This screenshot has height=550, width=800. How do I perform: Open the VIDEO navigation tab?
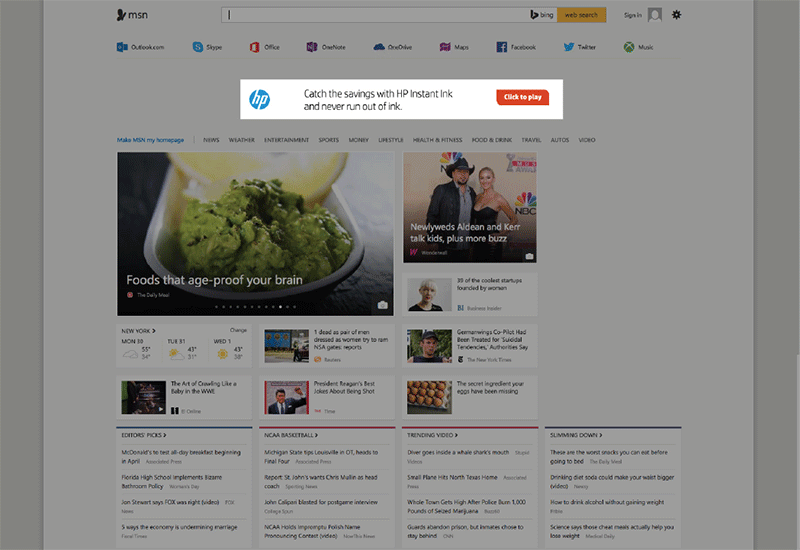click(x=587, y=140)
